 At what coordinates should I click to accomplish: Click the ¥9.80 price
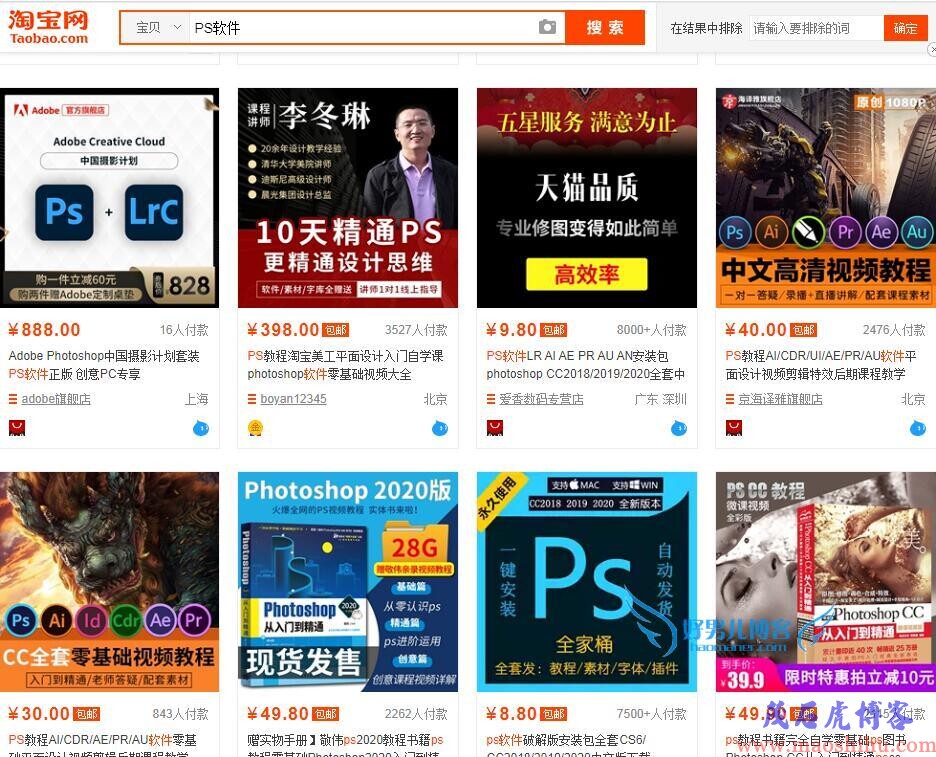click(x=511, y=330)
